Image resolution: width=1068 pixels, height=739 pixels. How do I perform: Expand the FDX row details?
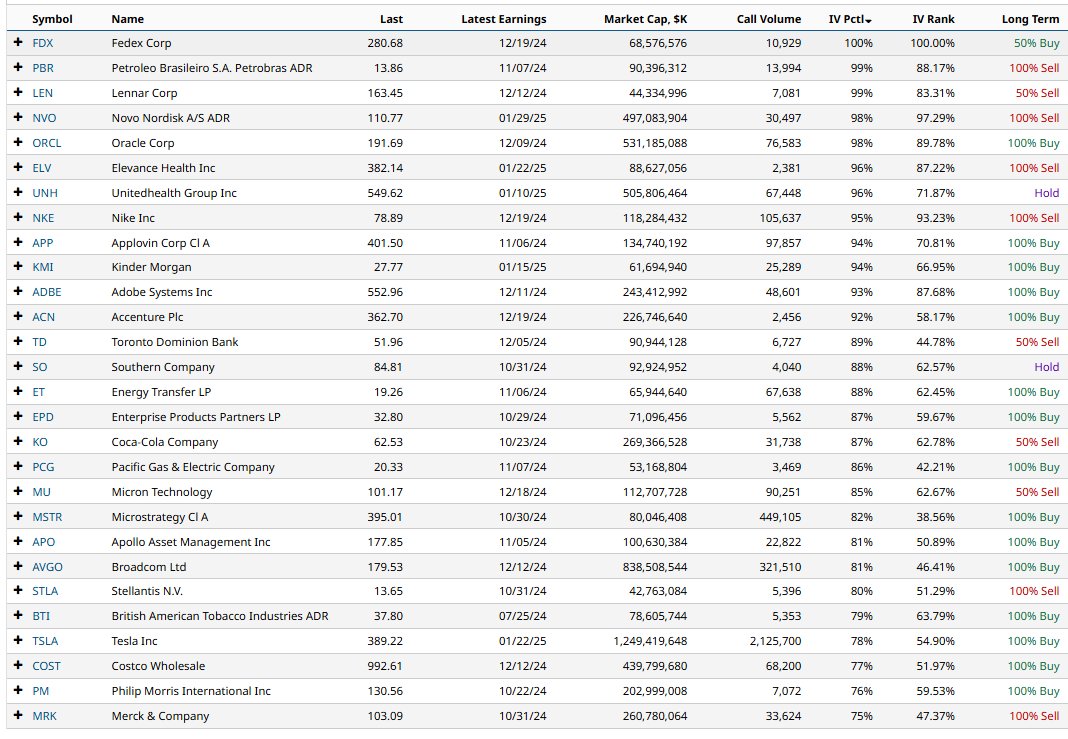pos(18,42)
